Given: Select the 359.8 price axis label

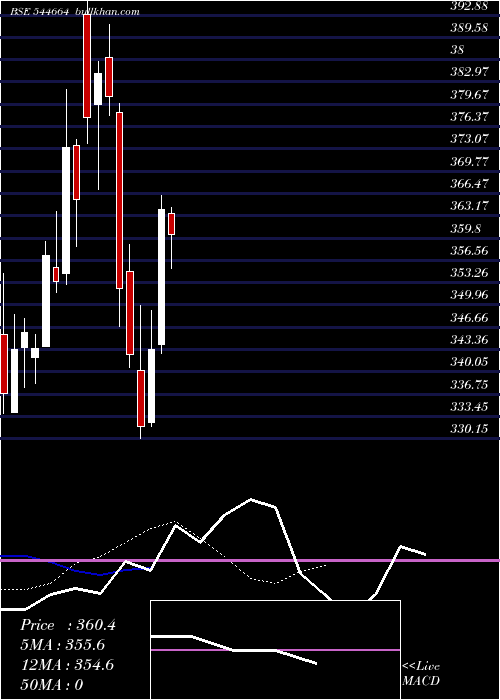Looking at the screenshot, I should point(465,229).
